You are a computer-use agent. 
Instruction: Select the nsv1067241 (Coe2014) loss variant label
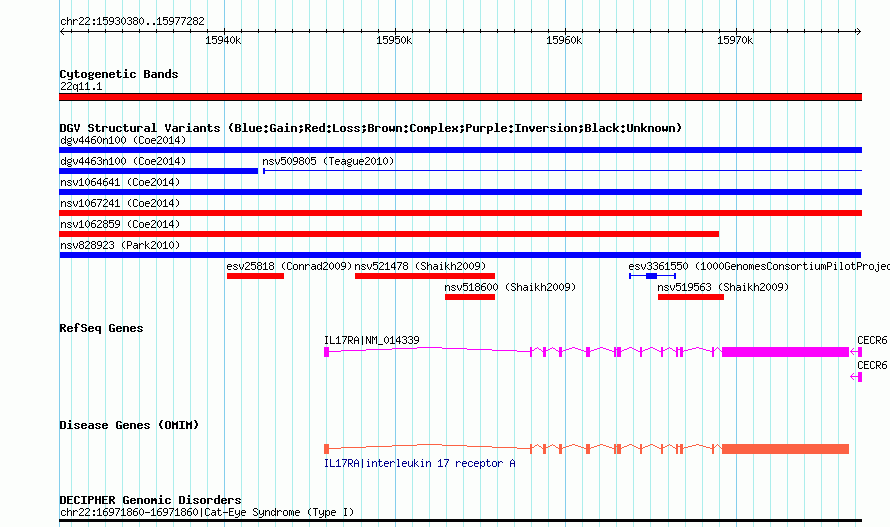coord(120,203)
